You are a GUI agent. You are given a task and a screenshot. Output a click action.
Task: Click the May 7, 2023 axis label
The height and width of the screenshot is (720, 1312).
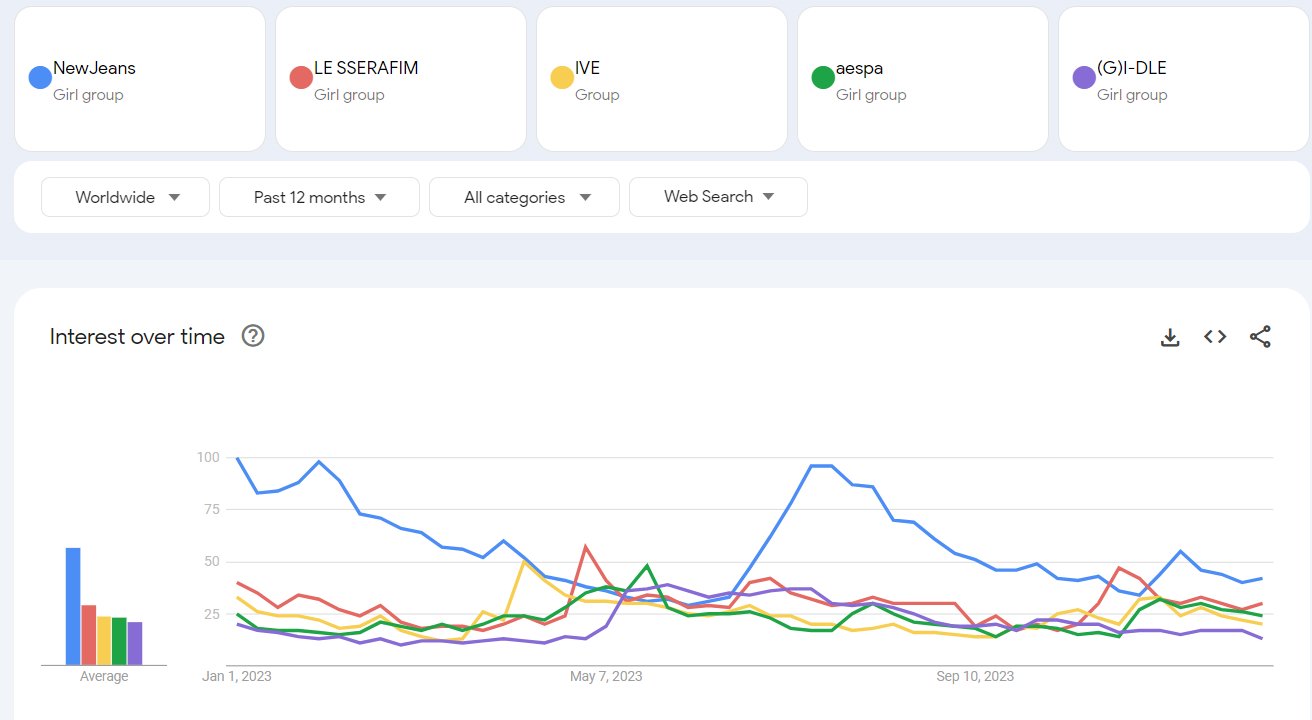[606, 677]
